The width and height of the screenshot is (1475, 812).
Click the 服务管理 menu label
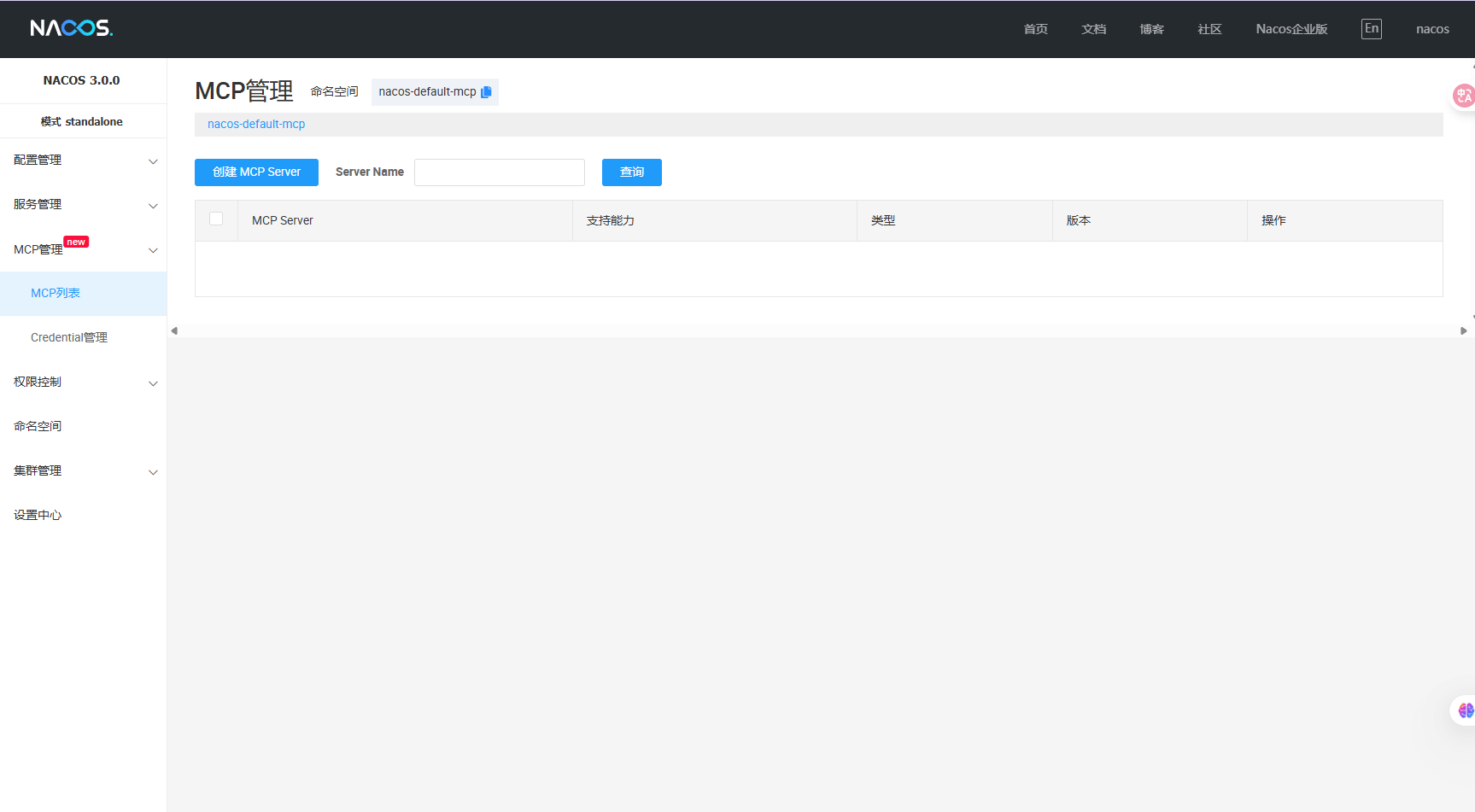(38, 205)
